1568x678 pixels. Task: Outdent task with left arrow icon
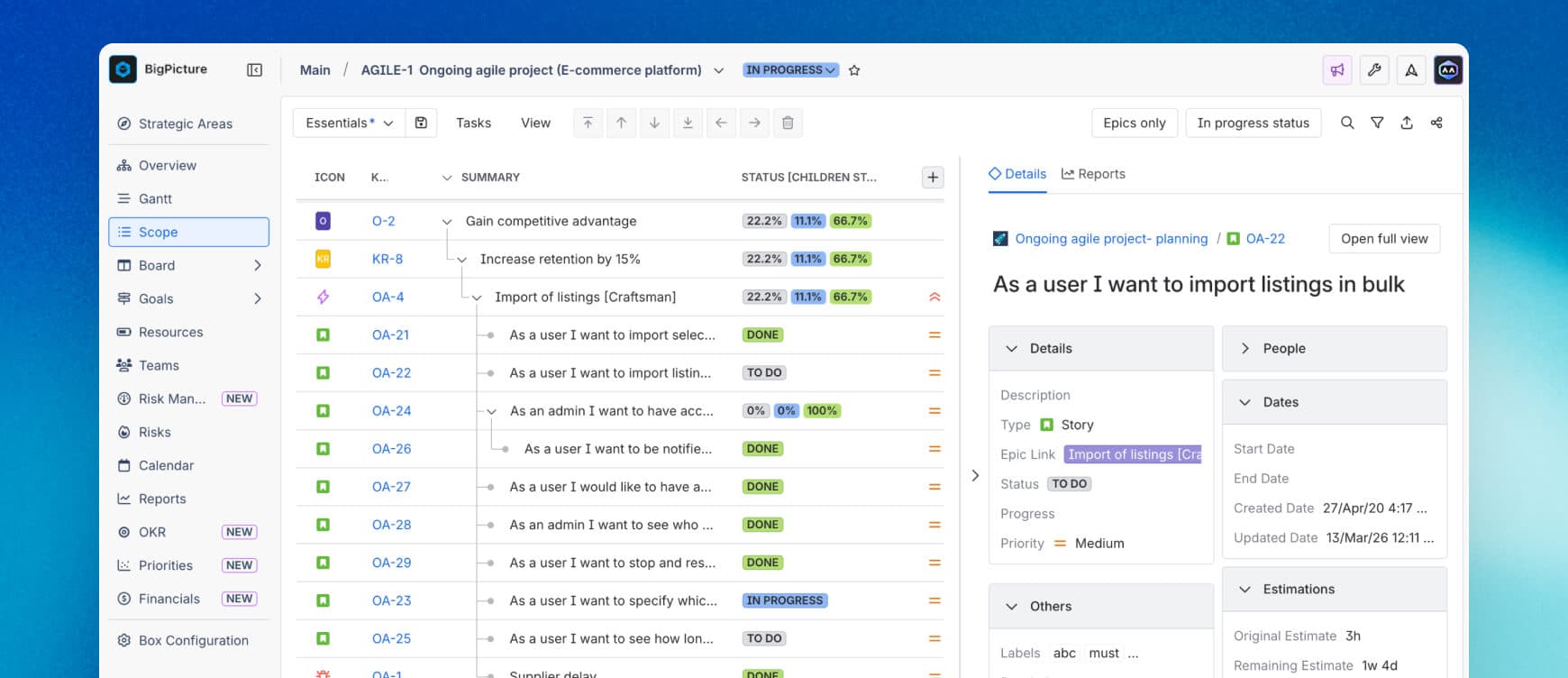coord(721,123)
